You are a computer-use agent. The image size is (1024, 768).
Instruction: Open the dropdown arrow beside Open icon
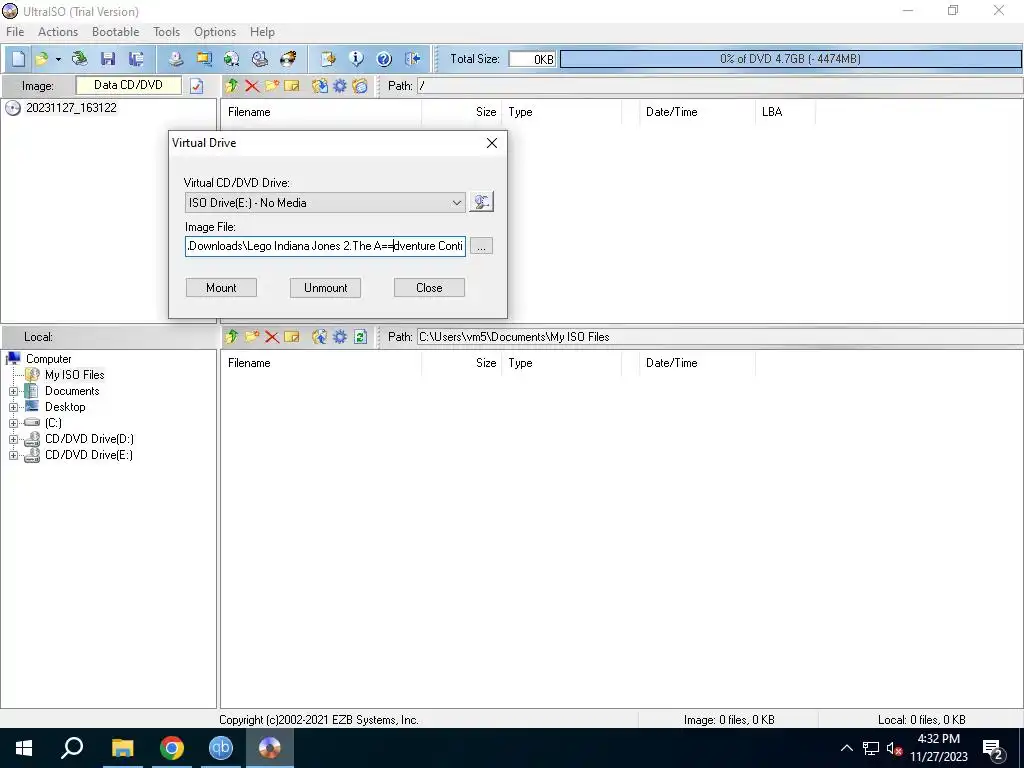[58, 59]
